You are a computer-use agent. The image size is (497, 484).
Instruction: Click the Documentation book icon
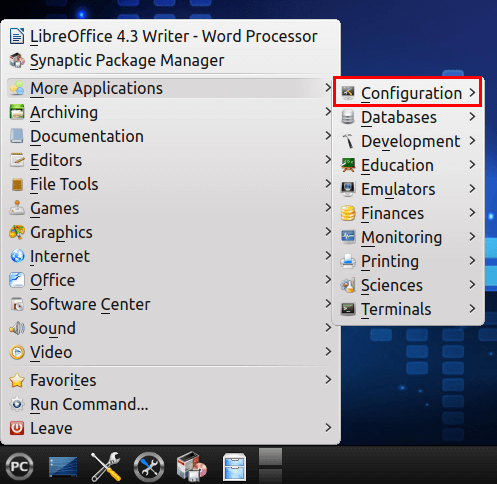click(17, 136)
